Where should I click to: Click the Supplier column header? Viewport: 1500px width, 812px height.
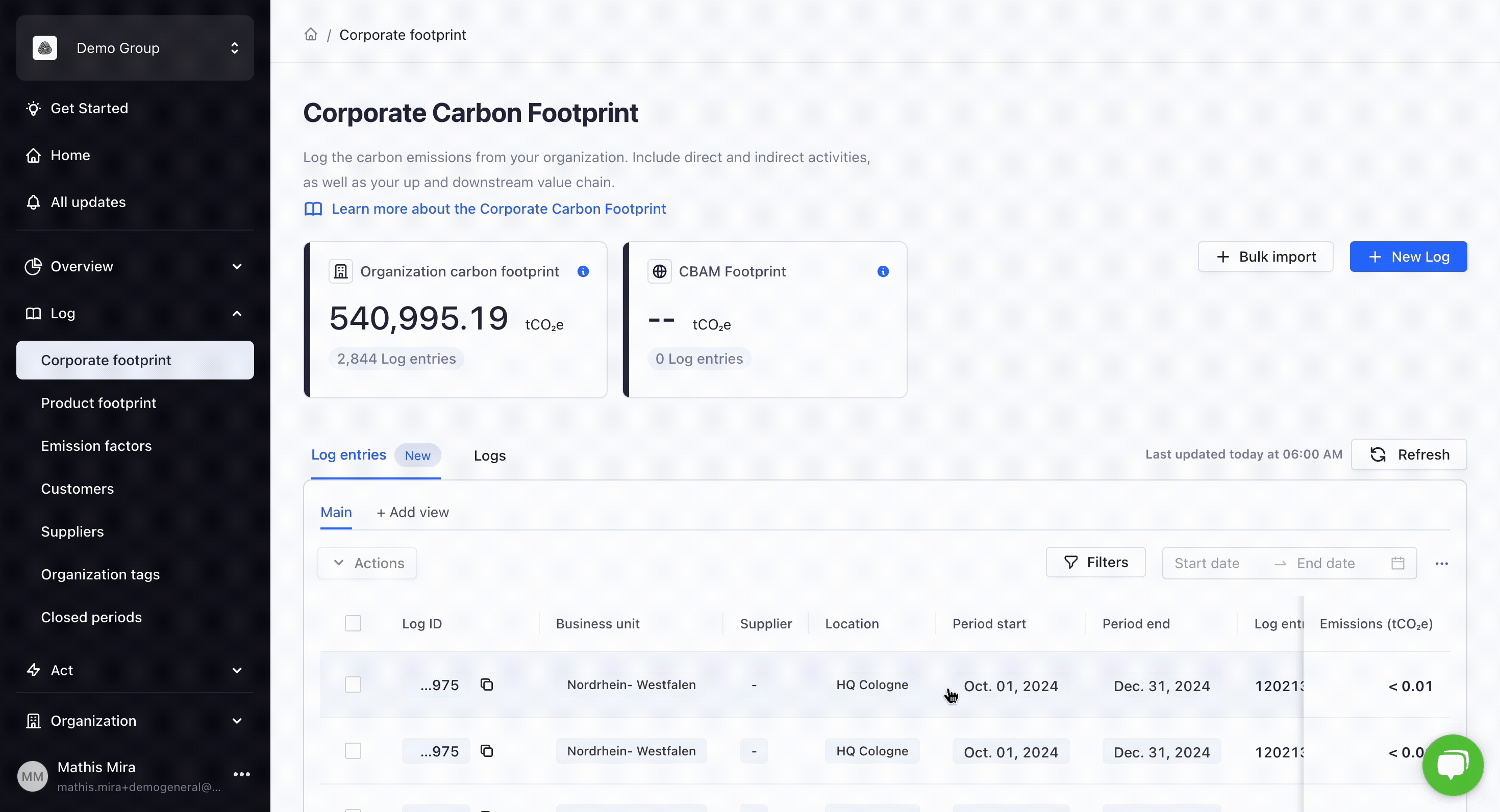pyautogui.click(x=766, y=623)
